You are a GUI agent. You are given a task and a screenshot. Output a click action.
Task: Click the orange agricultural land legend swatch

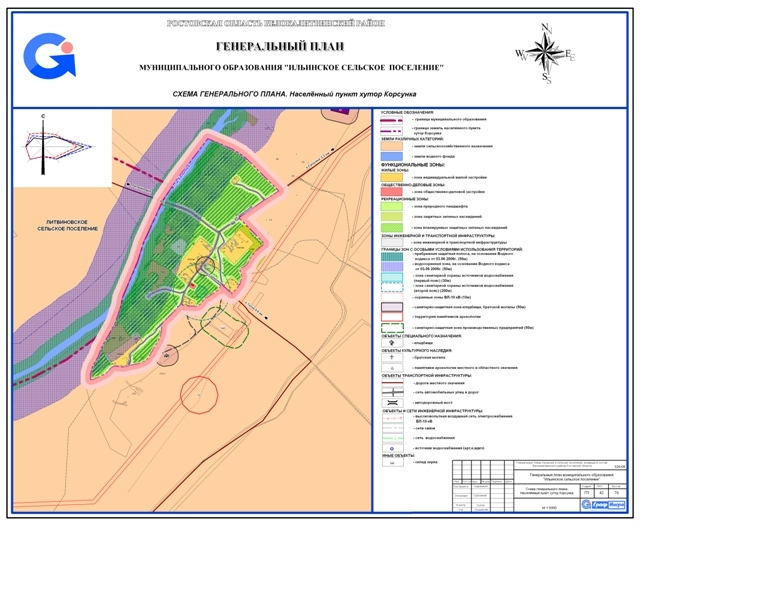[x=391, y=146]
